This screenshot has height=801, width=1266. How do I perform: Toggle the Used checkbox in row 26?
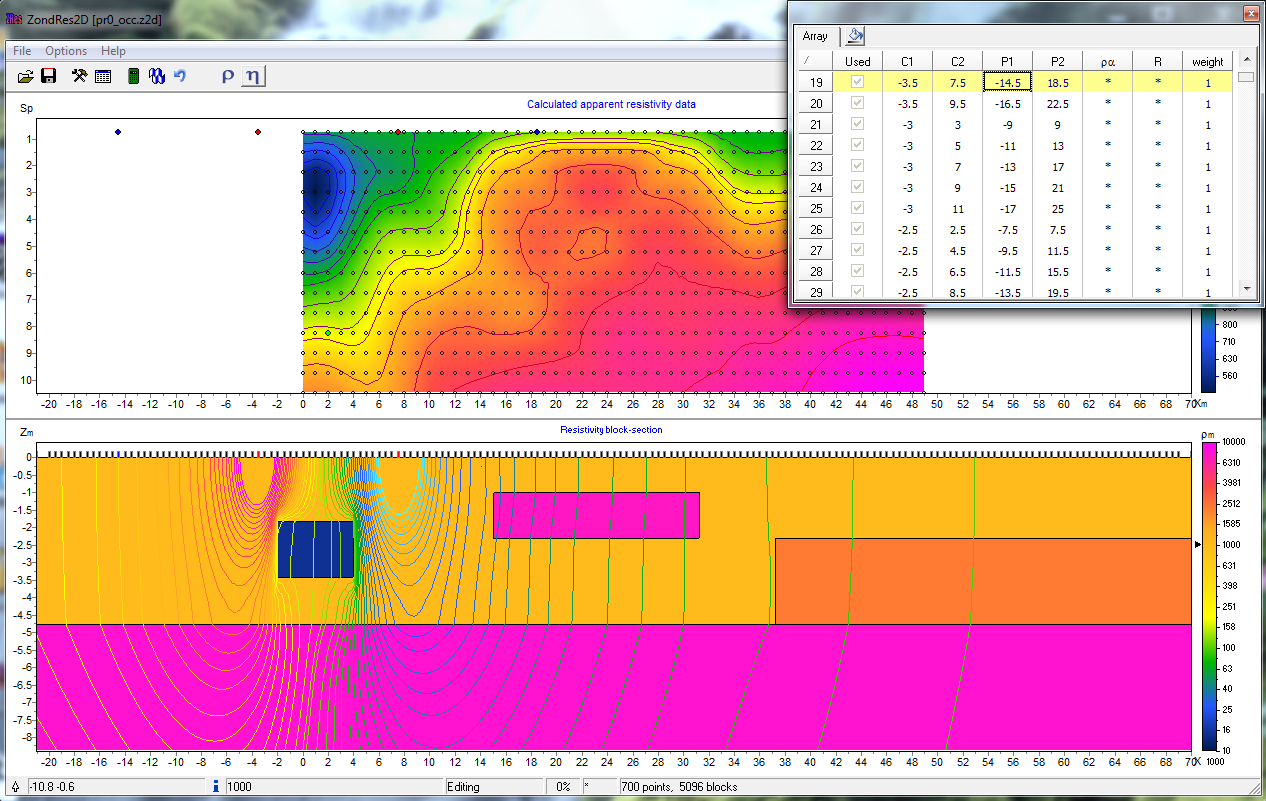(x=857, y=230)
